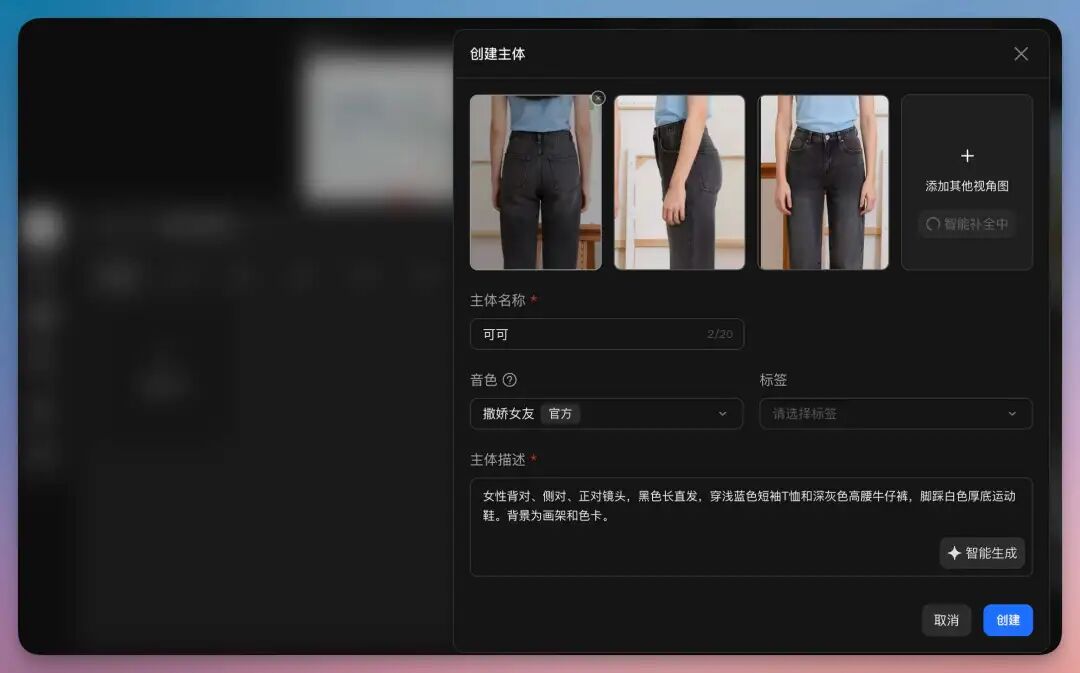1080x673 pixels.
Task: Select the back-view model thumbnail
Action: coord(535,181)
